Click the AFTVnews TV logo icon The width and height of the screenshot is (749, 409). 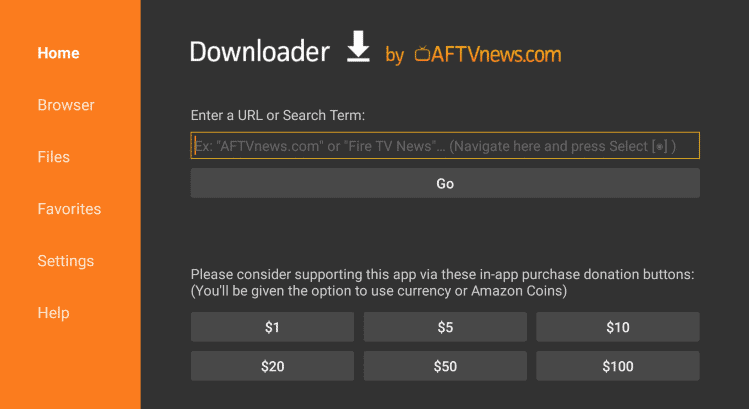(x=422, y=54)
